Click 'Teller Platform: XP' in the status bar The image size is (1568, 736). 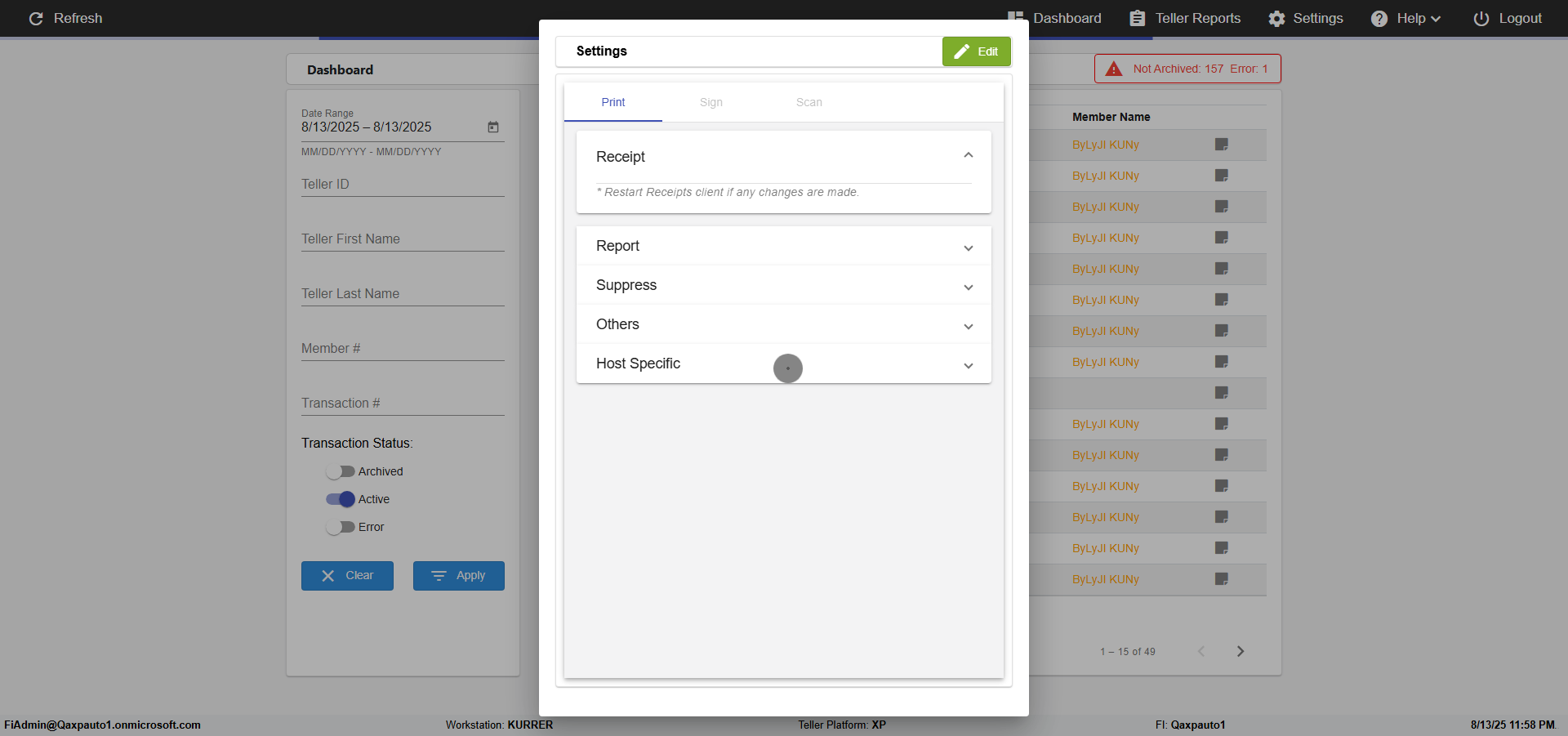click(x=842, y=725)
